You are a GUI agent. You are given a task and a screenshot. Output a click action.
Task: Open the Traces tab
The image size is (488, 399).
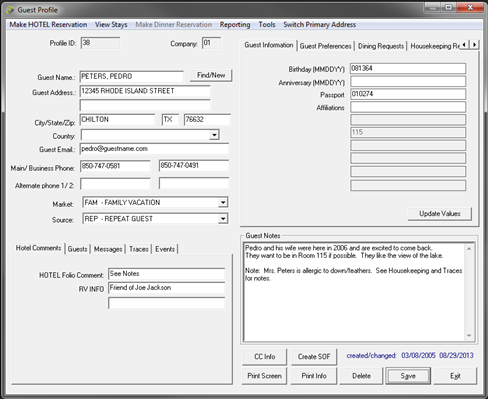point(139,249)
